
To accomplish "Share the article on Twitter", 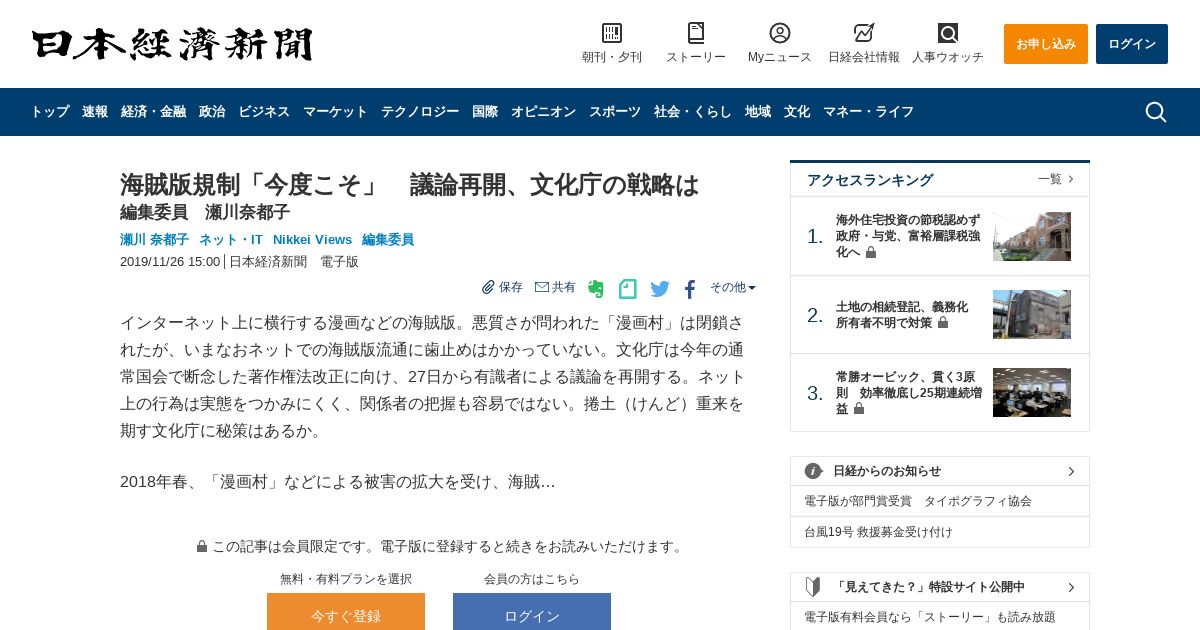I will point(660,289).
